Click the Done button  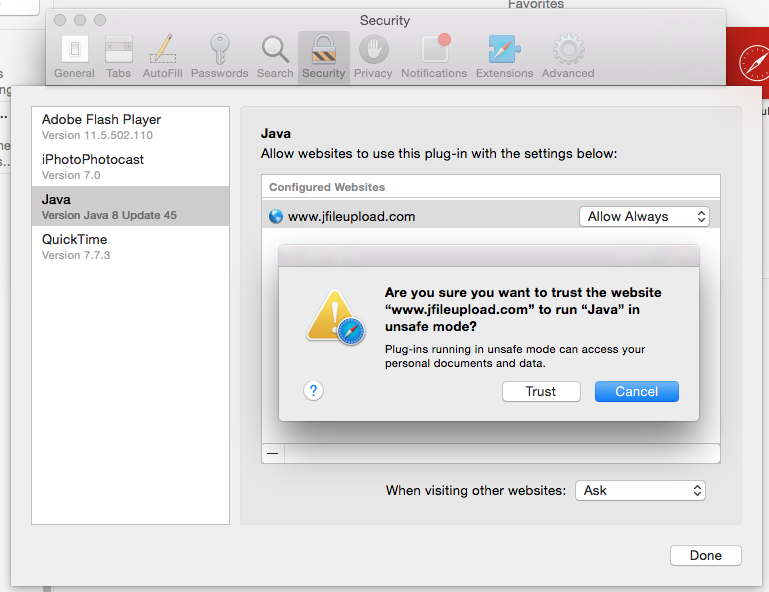pyautogui.click(x=705, y=556)
